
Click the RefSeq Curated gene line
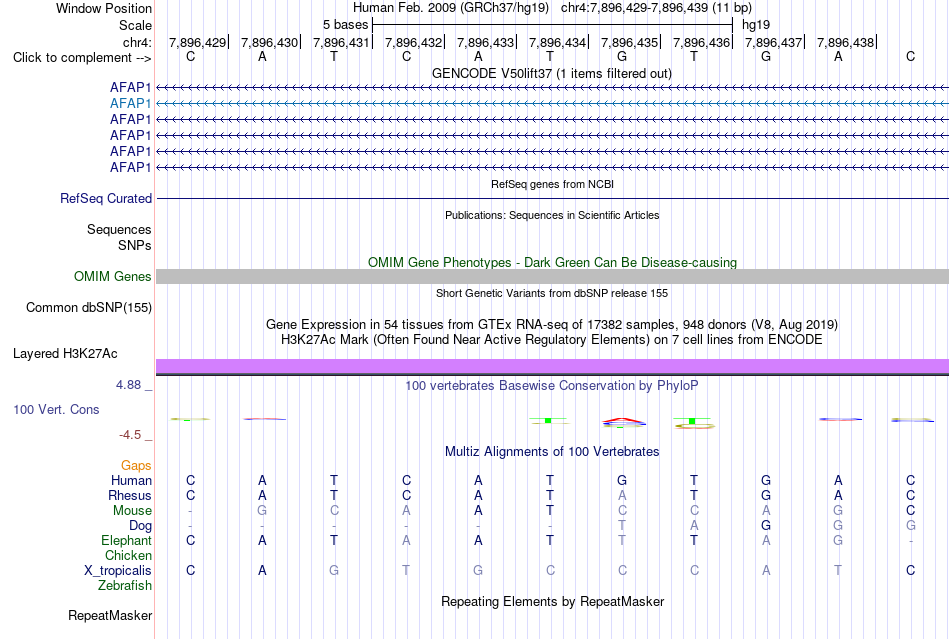[x=553, y=199]
